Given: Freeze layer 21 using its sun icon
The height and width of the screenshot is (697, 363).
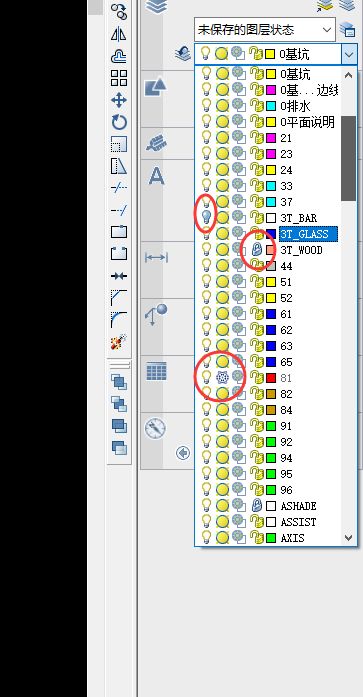Looking at the screenshot, I should click(x=222, y=138).
